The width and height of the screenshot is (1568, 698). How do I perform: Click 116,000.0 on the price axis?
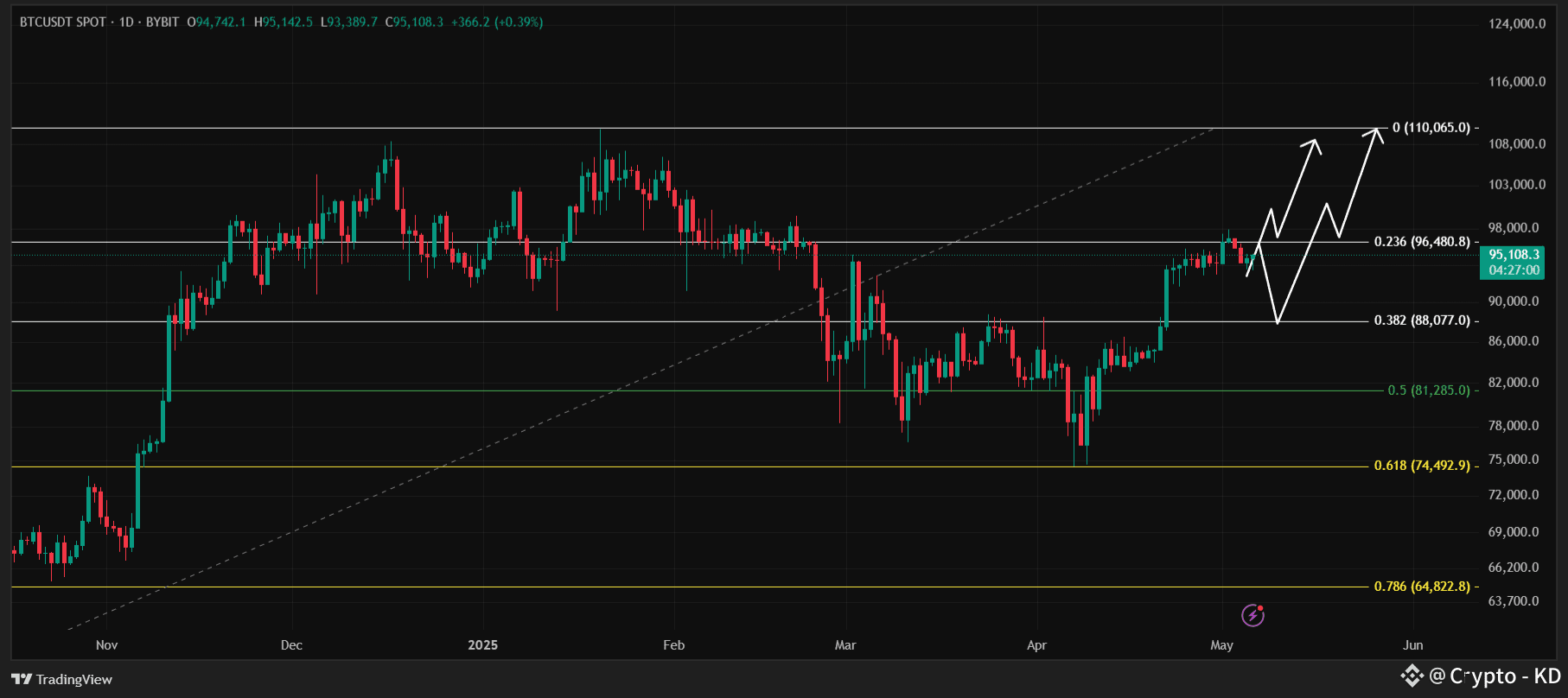click(1517, 81)
